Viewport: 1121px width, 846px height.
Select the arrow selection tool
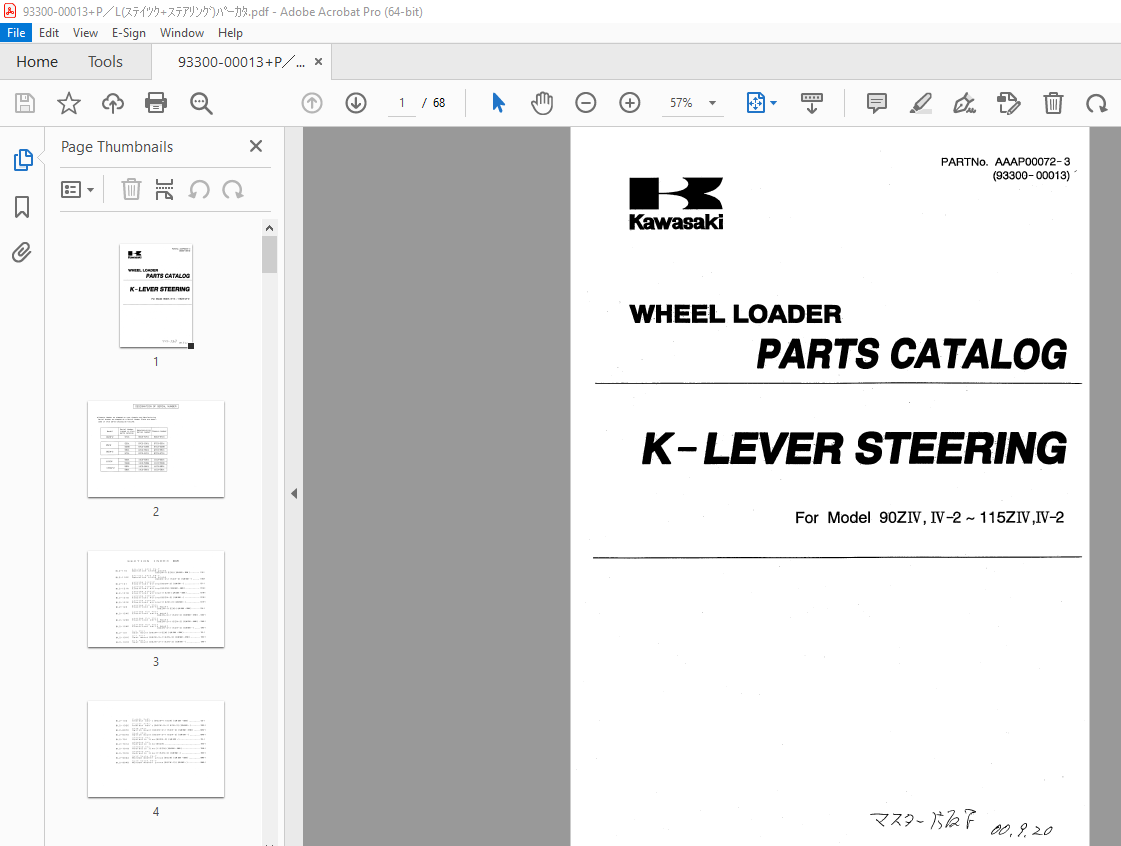(498, 103)
